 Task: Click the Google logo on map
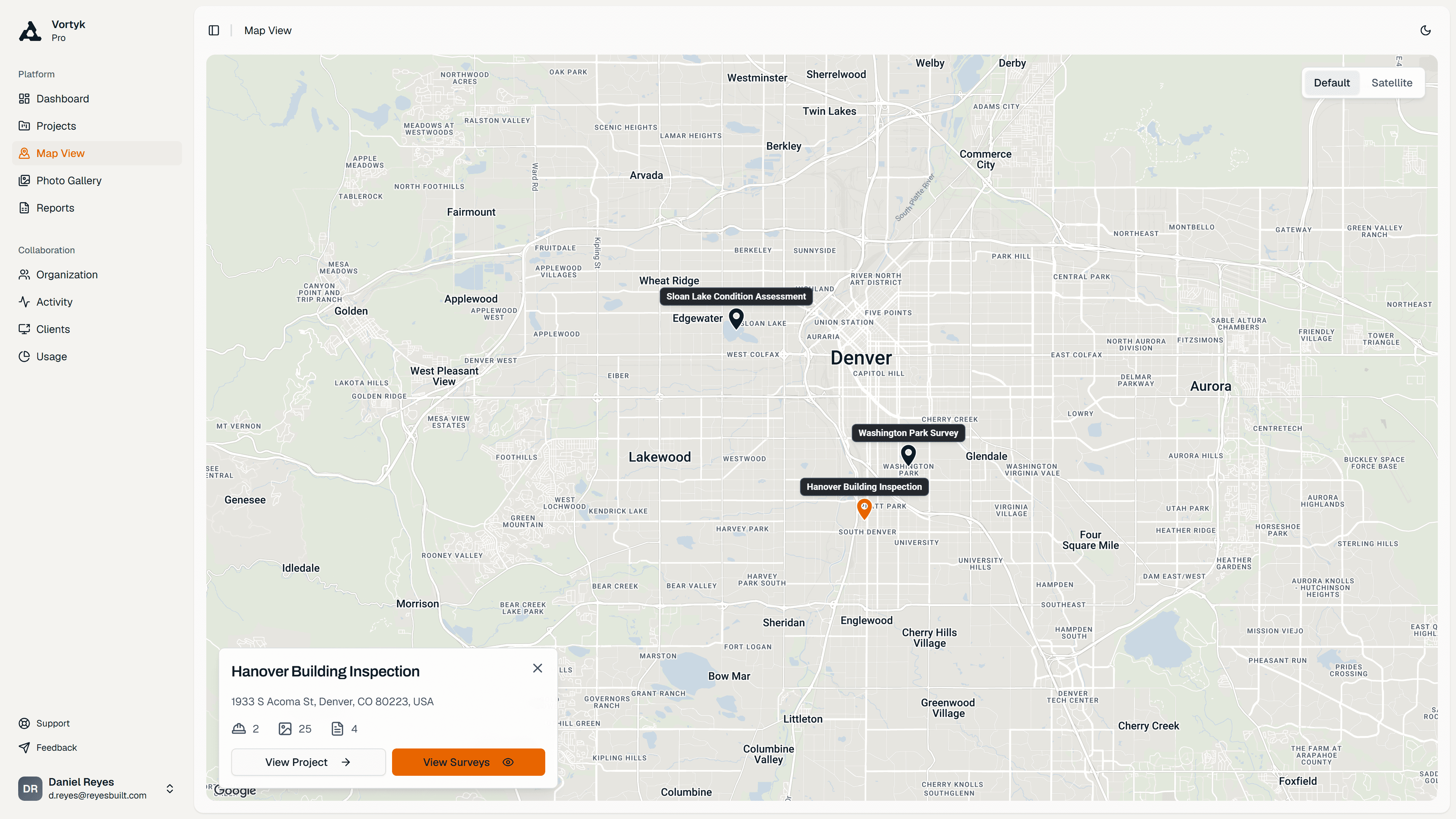235,791
